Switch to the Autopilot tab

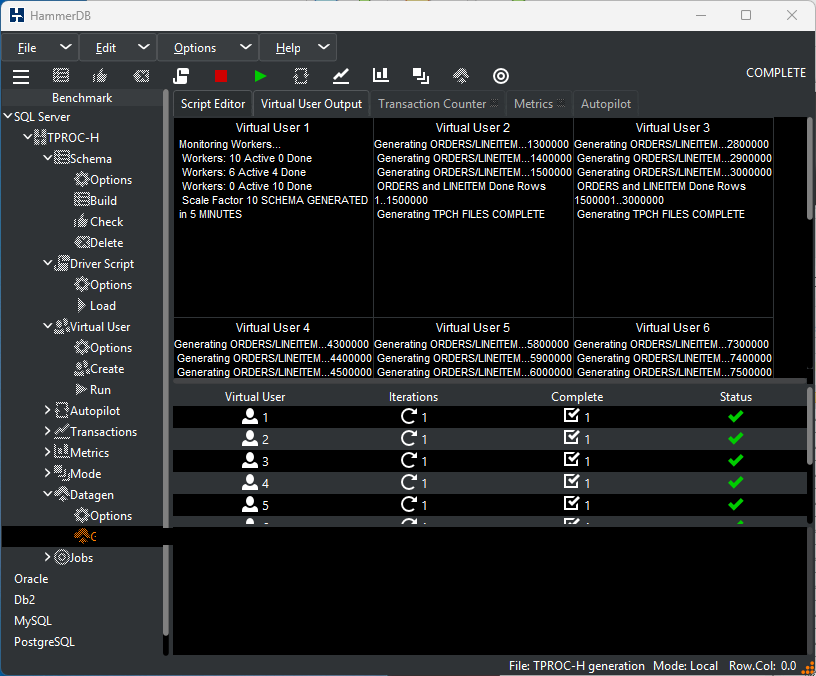606,104
